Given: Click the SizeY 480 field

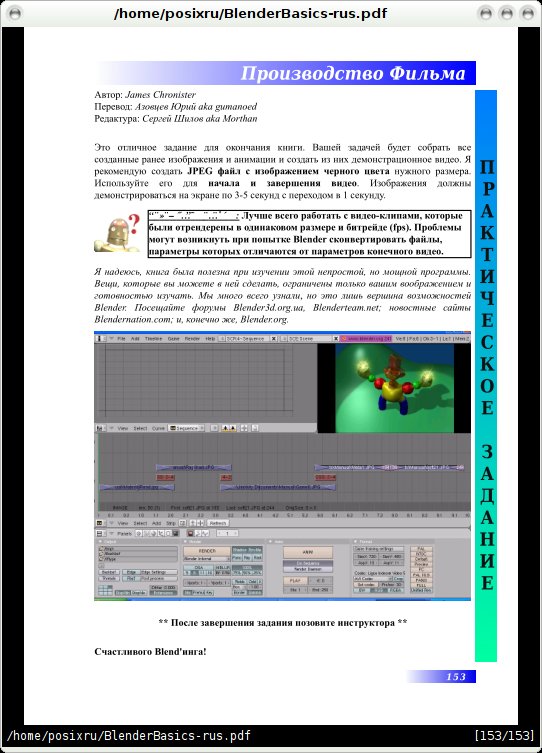Looking at the screenshot, I should pyautogui.click(x=392, y=556).
